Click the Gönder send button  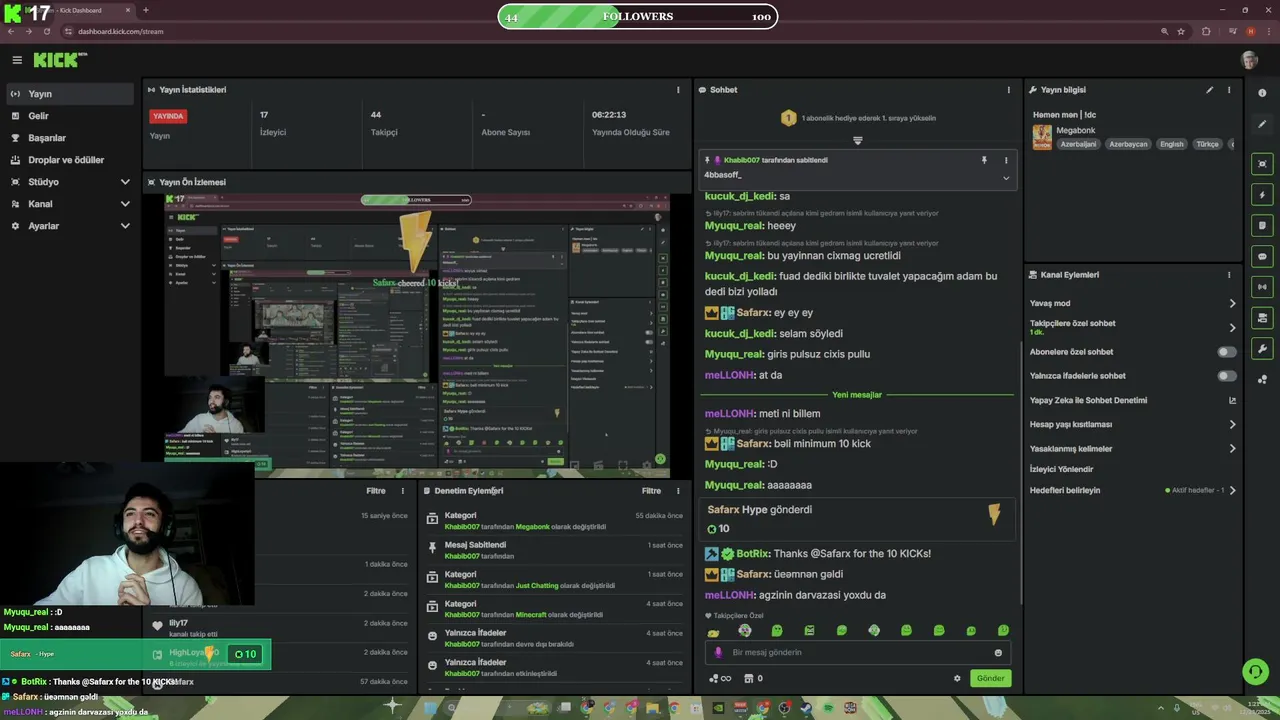[x=990, y=678]
